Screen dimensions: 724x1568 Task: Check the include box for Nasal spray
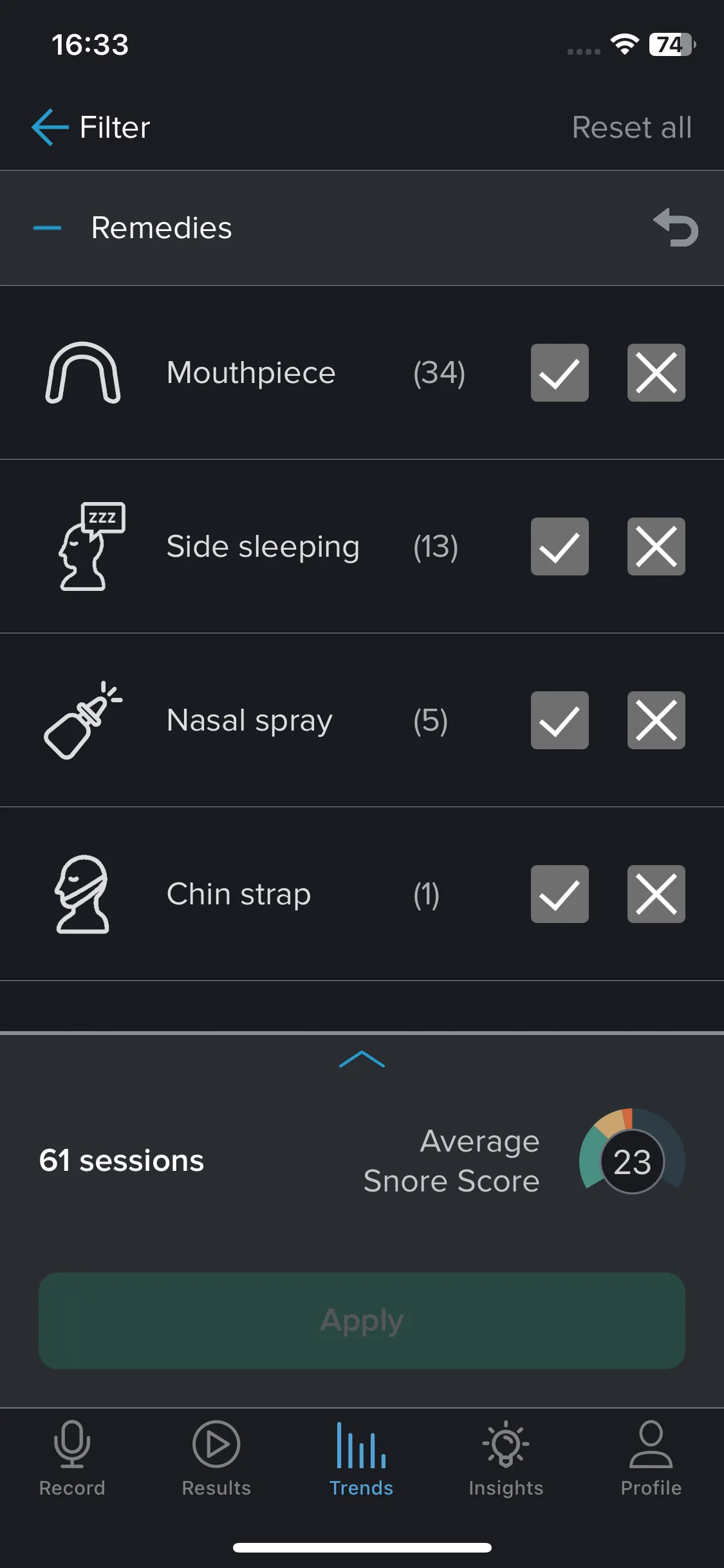tap(559, 720)
